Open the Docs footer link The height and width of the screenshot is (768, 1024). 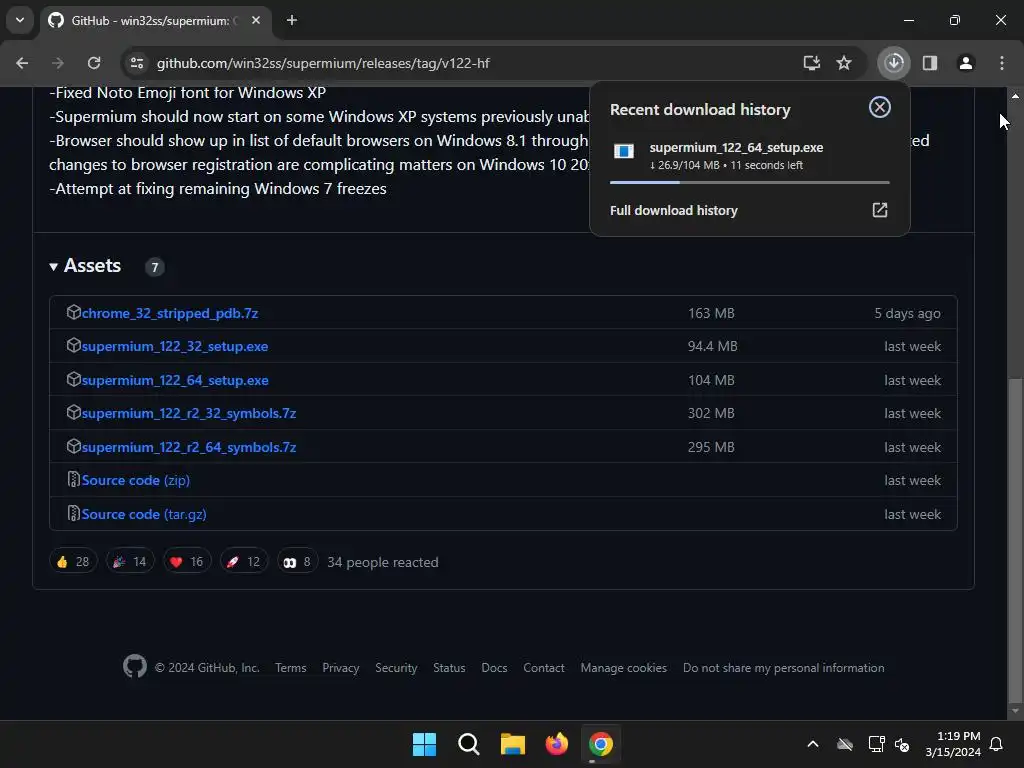click(494, 667)
